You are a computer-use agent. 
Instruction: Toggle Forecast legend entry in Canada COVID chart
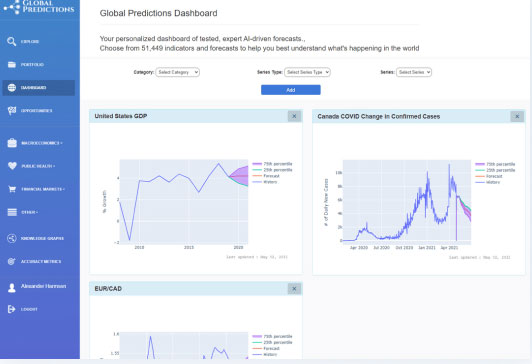click(x=493, y=176)
